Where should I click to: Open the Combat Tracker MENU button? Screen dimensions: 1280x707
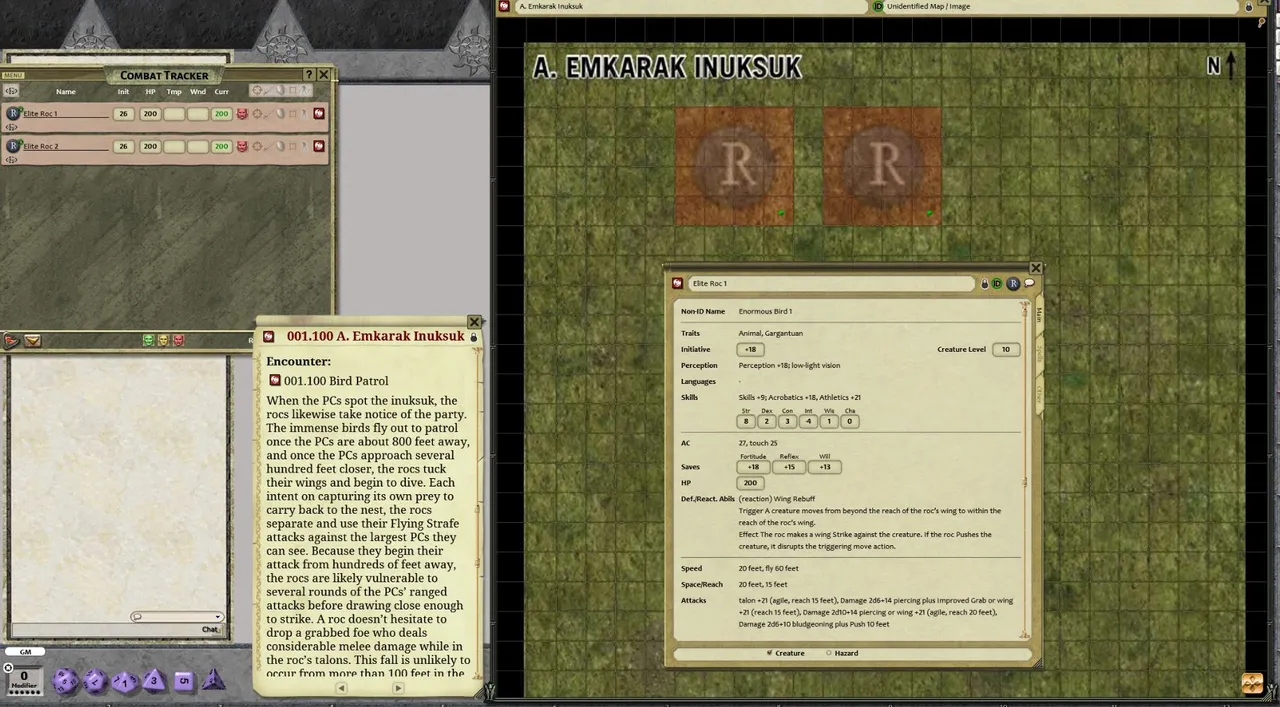(x=13, y=75)
